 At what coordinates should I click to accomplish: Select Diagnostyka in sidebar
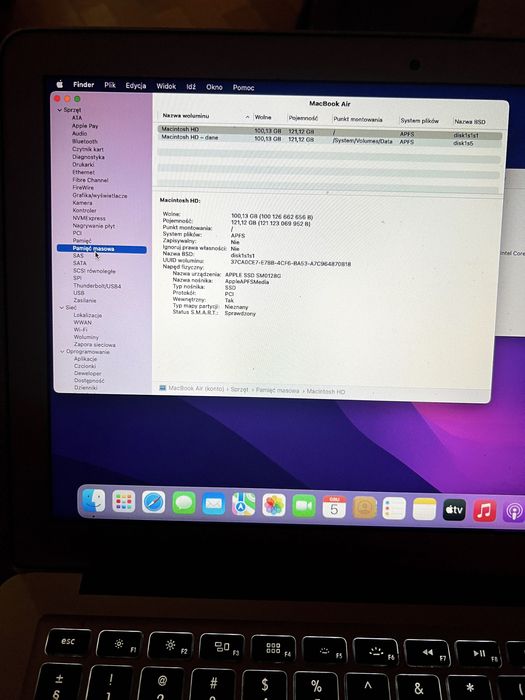click(88, 157)
